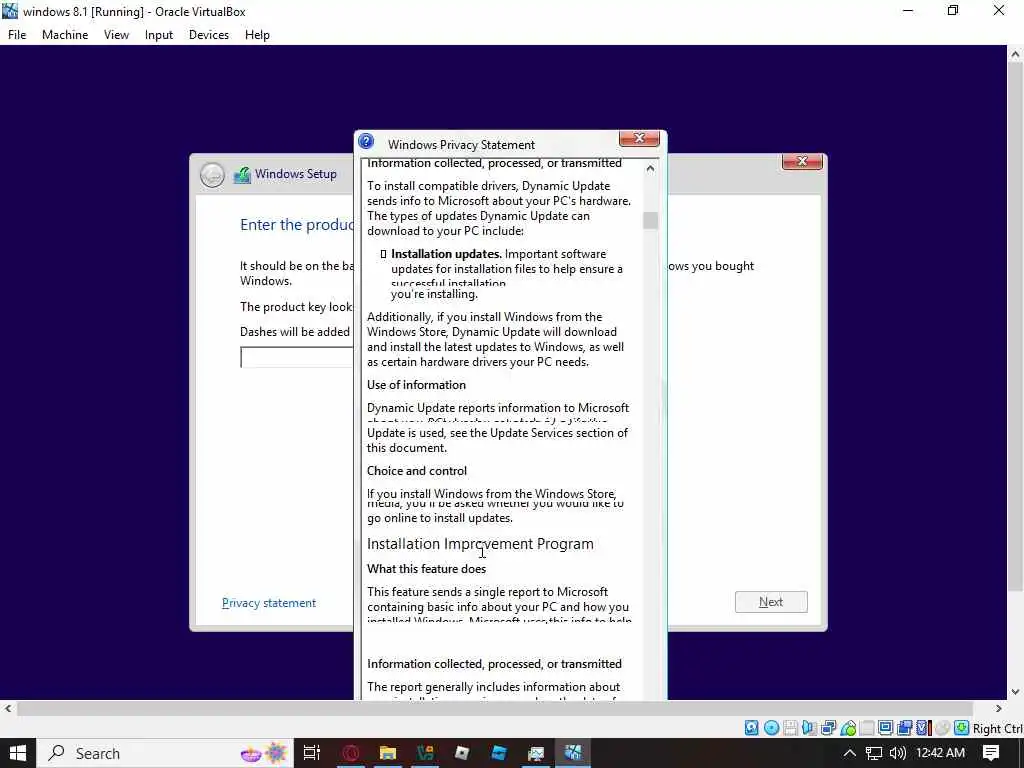Click the 'What this feature does' heading

click(426, 569)
